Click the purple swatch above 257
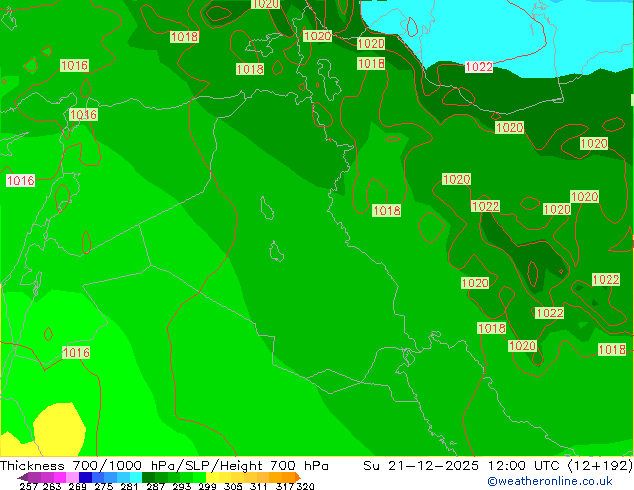 34,477
